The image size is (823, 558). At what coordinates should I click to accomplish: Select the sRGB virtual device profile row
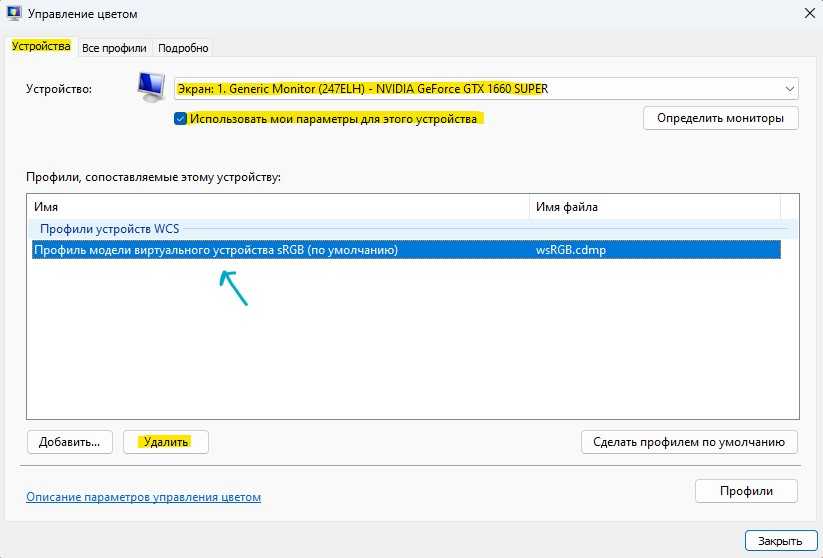[x=216, y=250]
